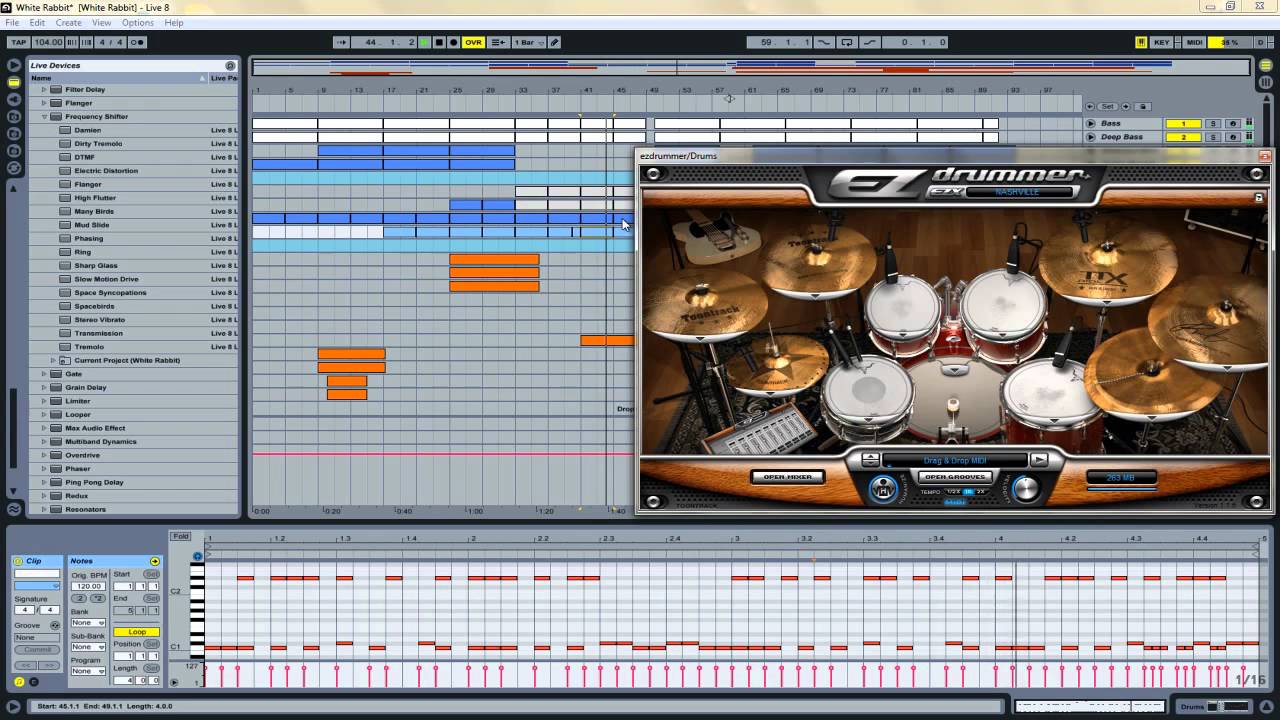
Task: Click the TAP tempo button
Action: [x=19, y=42]
